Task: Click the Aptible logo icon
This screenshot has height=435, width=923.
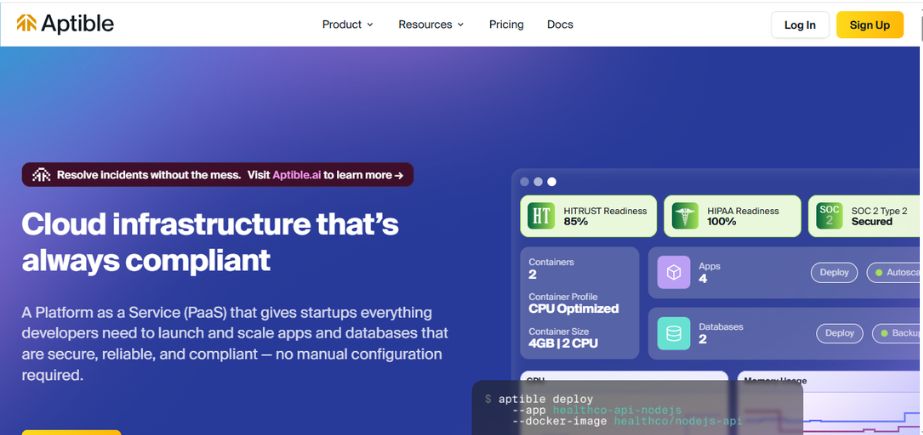Action: click(26, 23)
